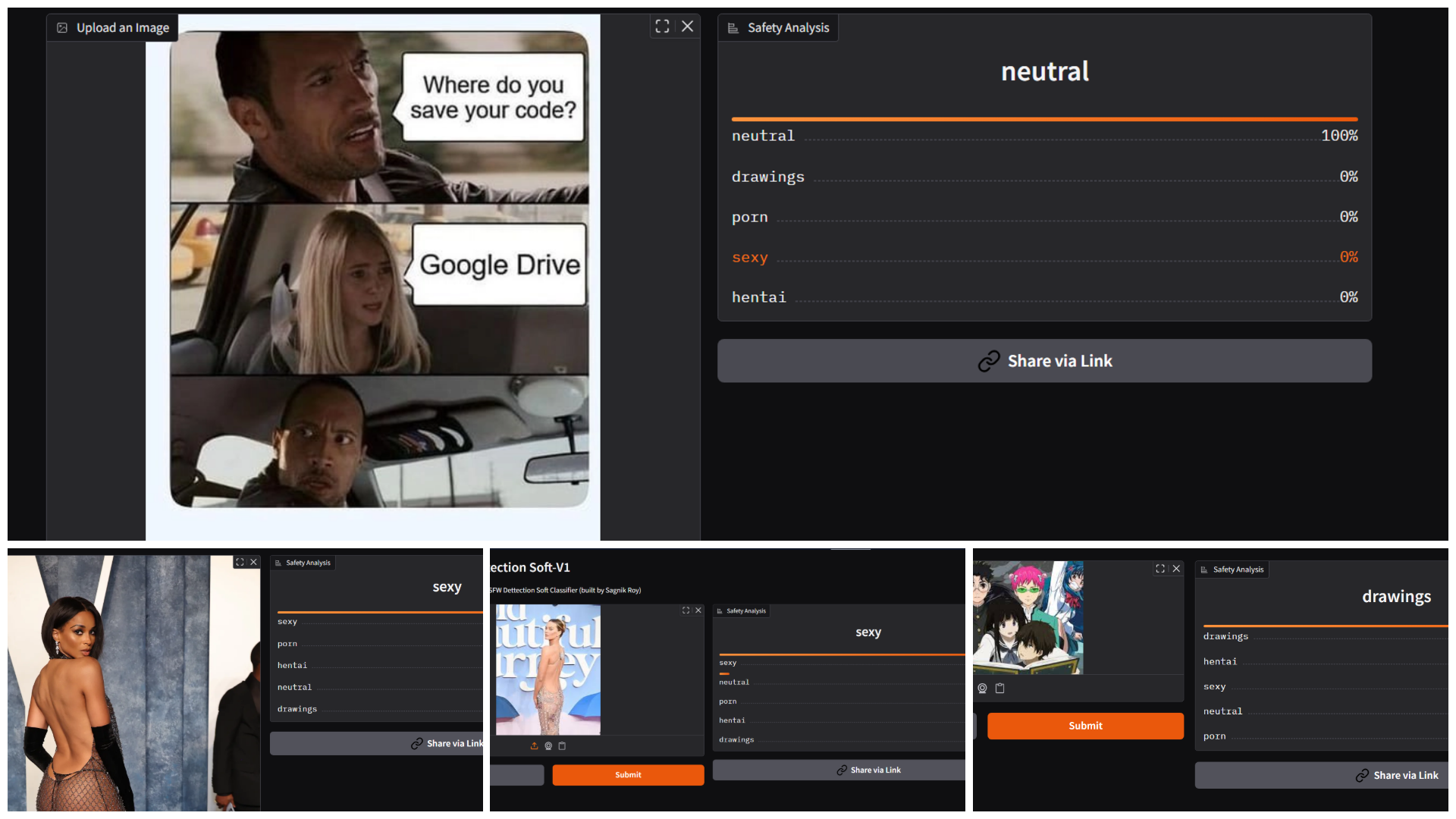Click clipboard icon below the anime image
This screenshot has height=819, width=1456.
(x=999, y=689)
